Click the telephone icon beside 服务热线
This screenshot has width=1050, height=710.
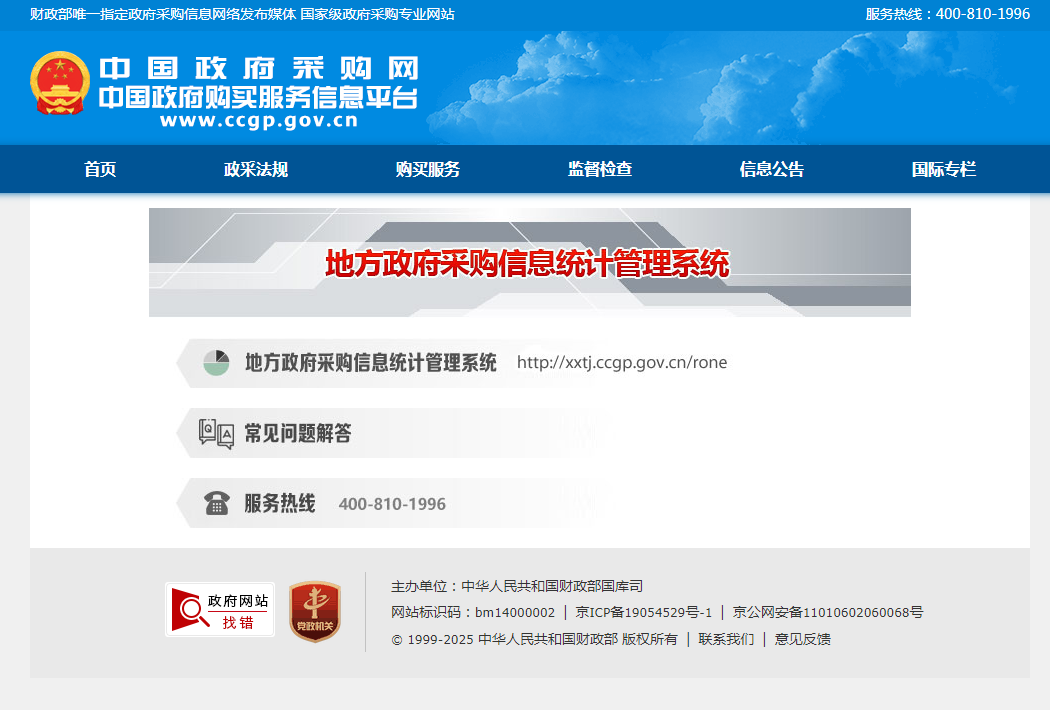[x=216, y=503]
